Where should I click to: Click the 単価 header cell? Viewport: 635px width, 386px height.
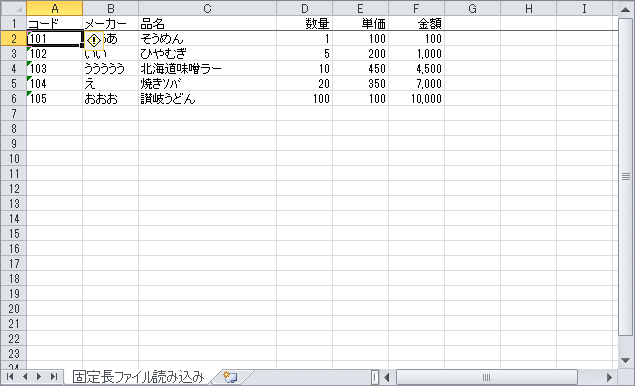360,23
